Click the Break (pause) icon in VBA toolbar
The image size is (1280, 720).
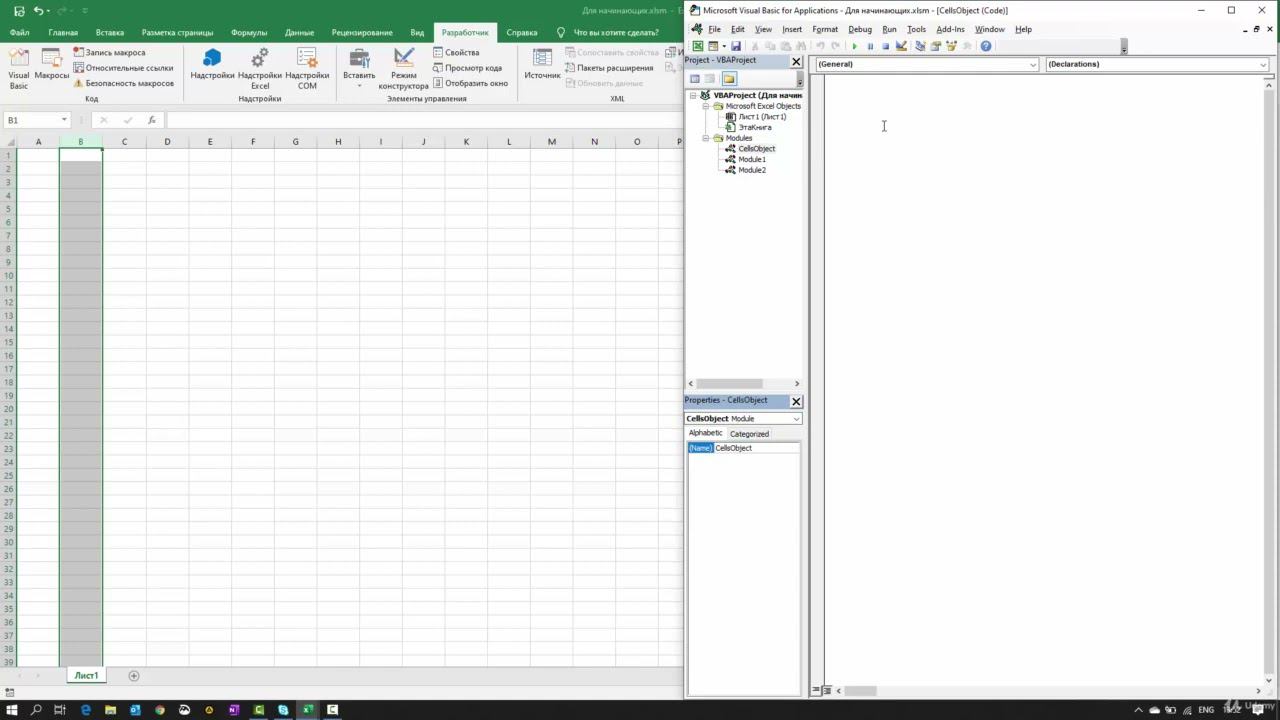point(870,46)
